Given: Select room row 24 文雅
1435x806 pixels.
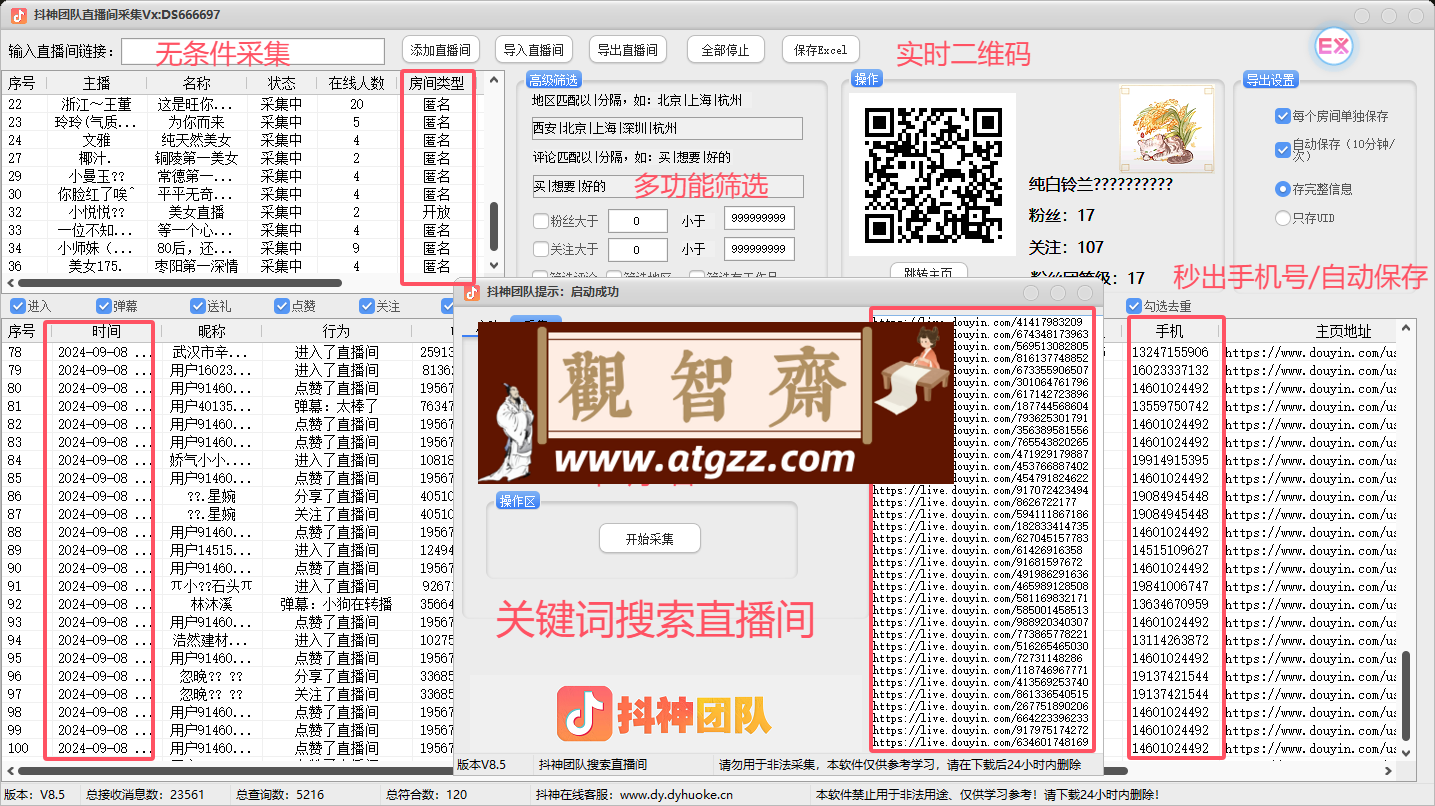Looking at the screenshot, I should tap(243, 140).
